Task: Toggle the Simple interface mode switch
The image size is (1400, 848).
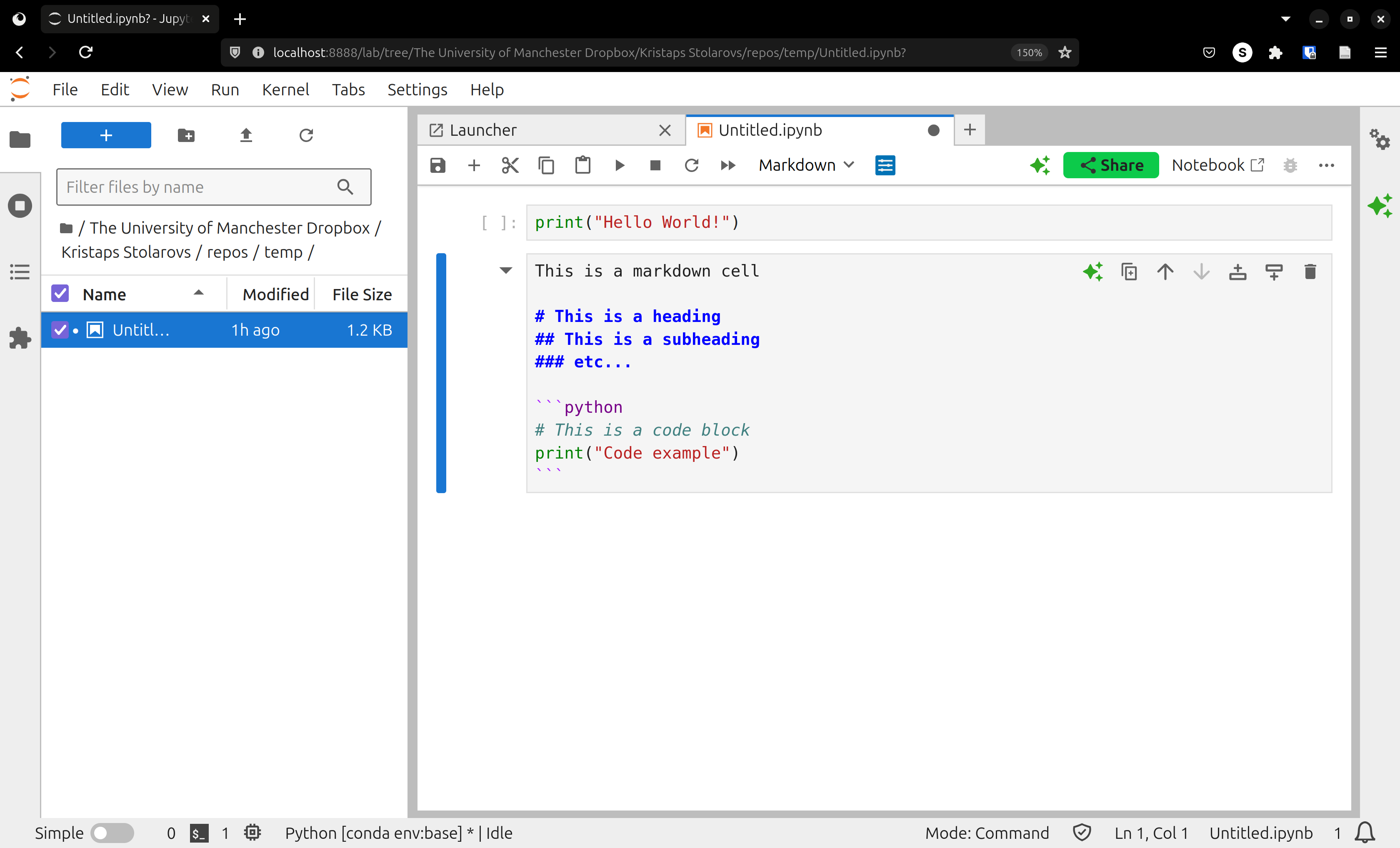Action: (x=112, y=833)
